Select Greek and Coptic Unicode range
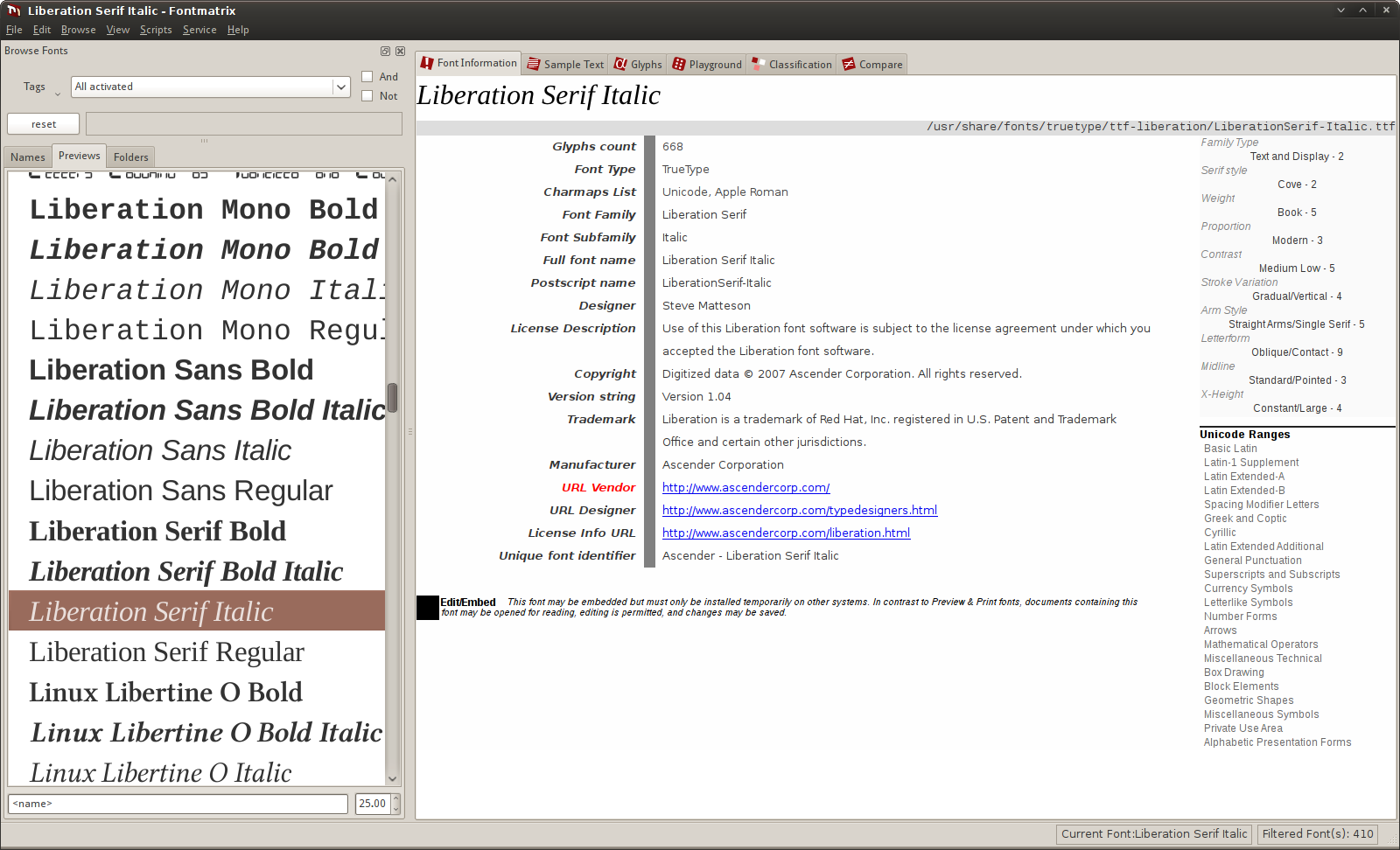 1245,519
